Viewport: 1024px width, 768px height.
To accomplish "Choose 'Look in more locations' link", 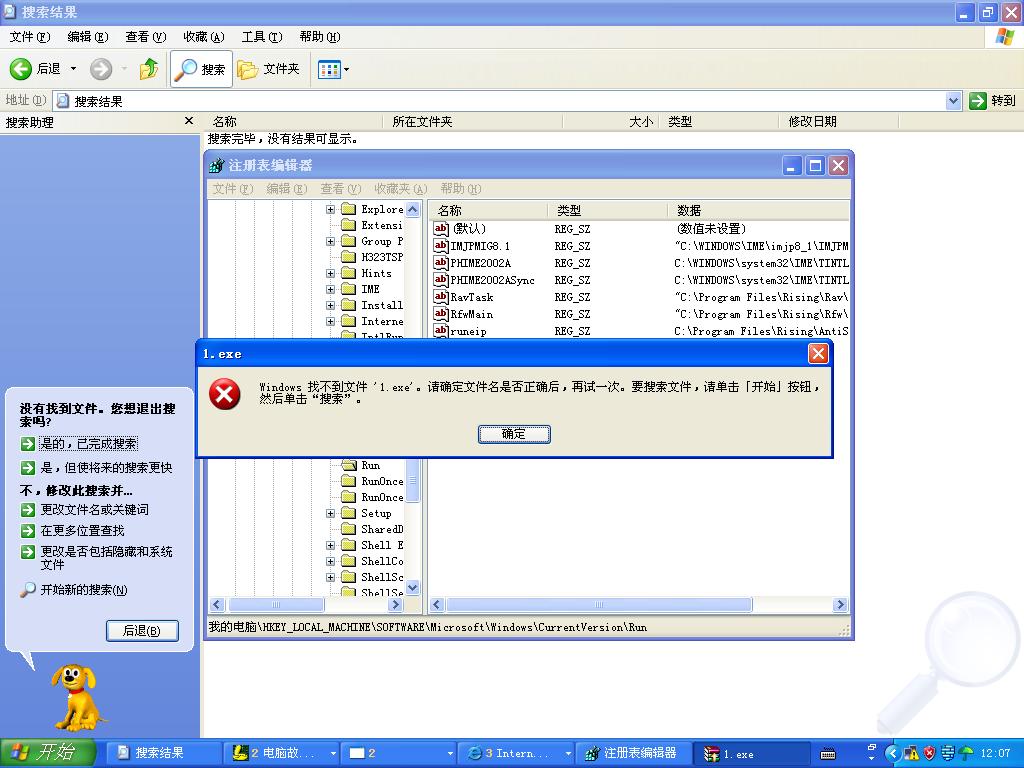I will pyautogui.click(x=82, y=530).
